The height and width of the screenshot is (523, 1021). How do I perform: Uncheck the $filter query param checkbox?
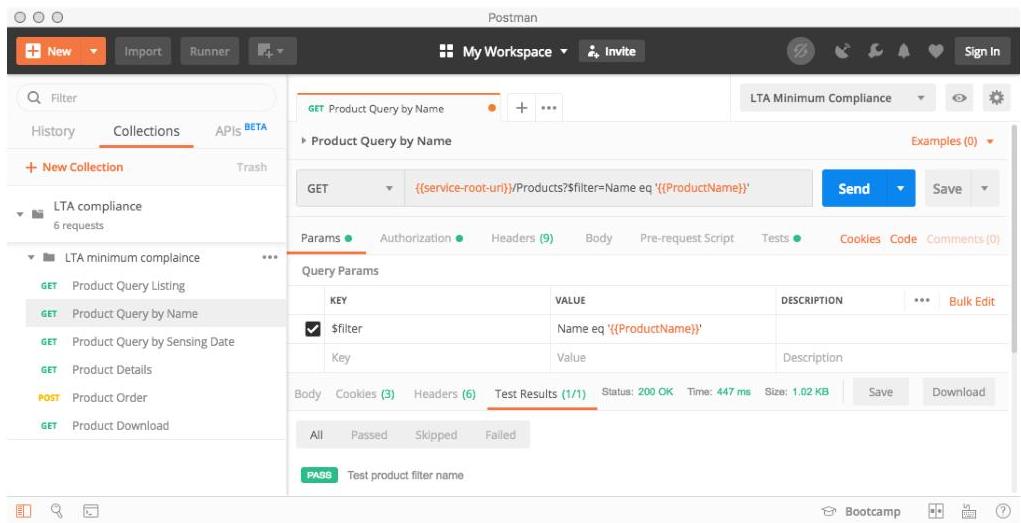point(313,330)
